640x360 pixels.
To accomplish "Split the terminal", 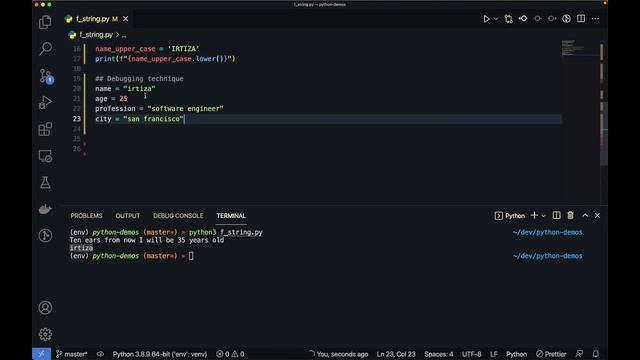I will click(x=556, y=215).
